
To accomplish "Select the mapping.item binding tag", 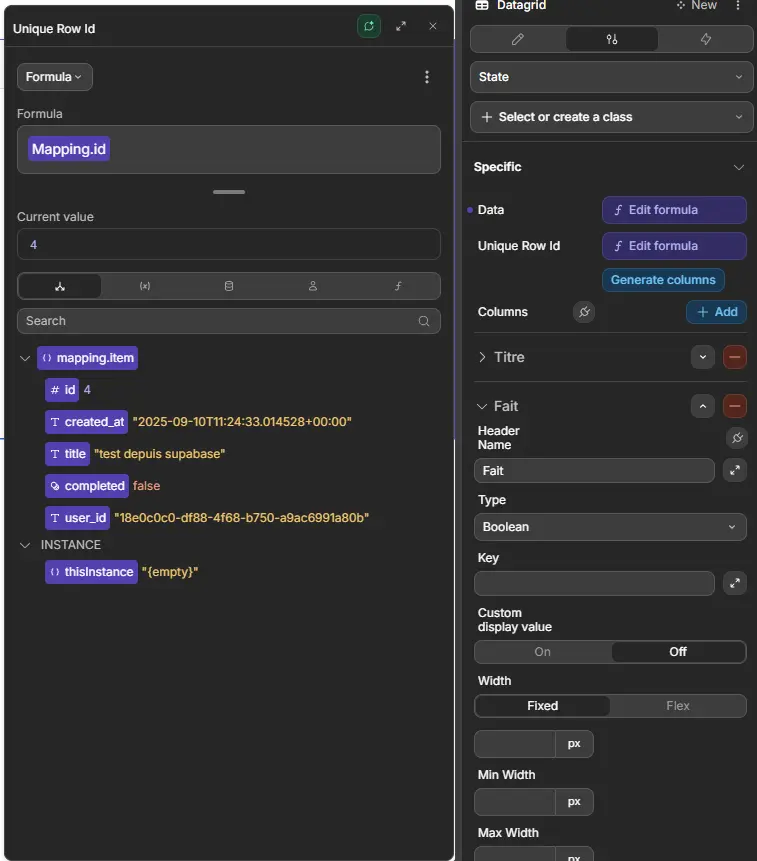I will [87, 358].
